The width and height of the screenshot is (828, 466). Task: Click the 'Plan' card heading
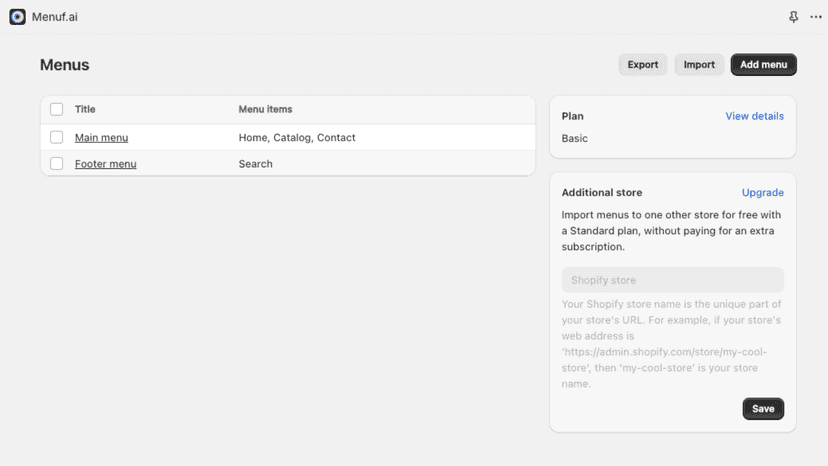[x=572, y=116]
